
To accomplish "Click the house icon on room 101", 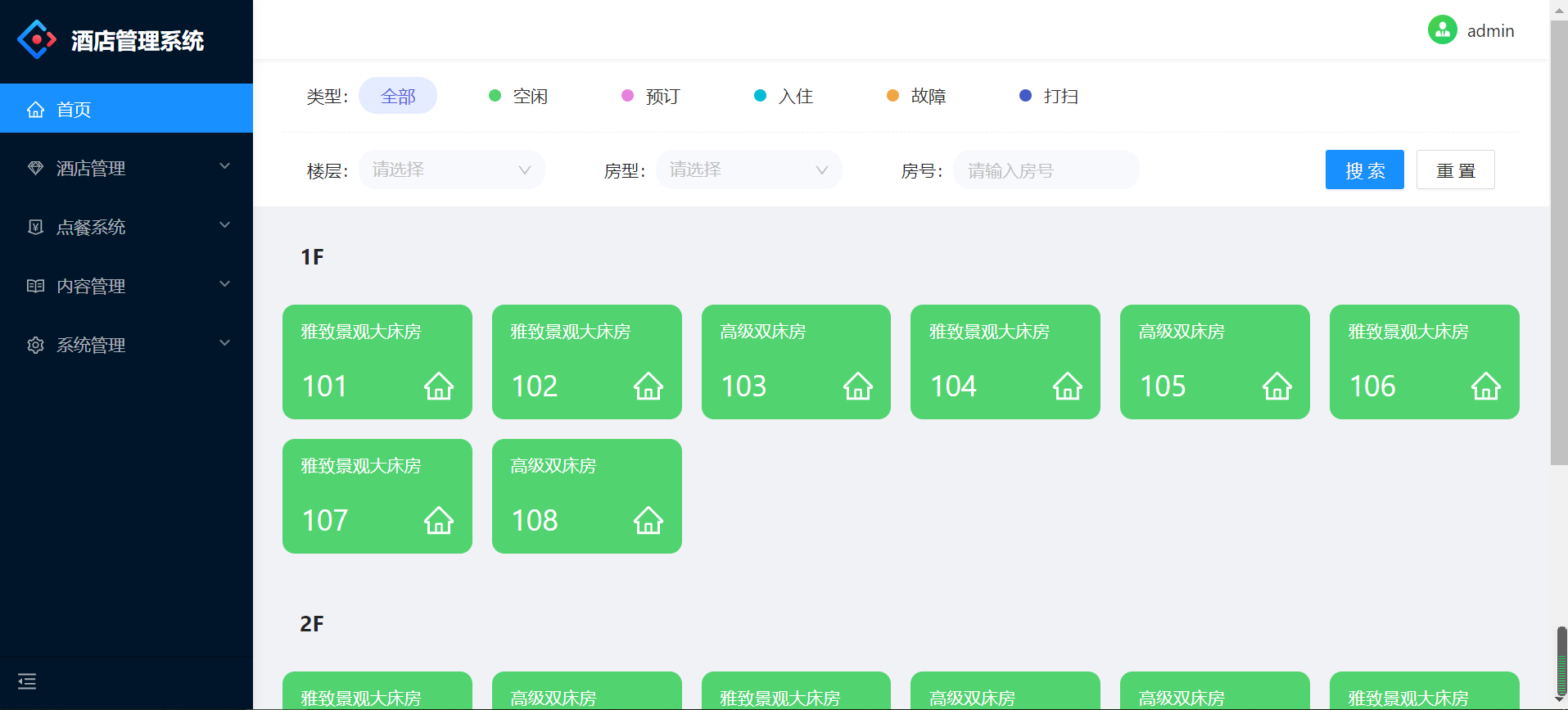I will pyautogui.click(x=439, y=385).
